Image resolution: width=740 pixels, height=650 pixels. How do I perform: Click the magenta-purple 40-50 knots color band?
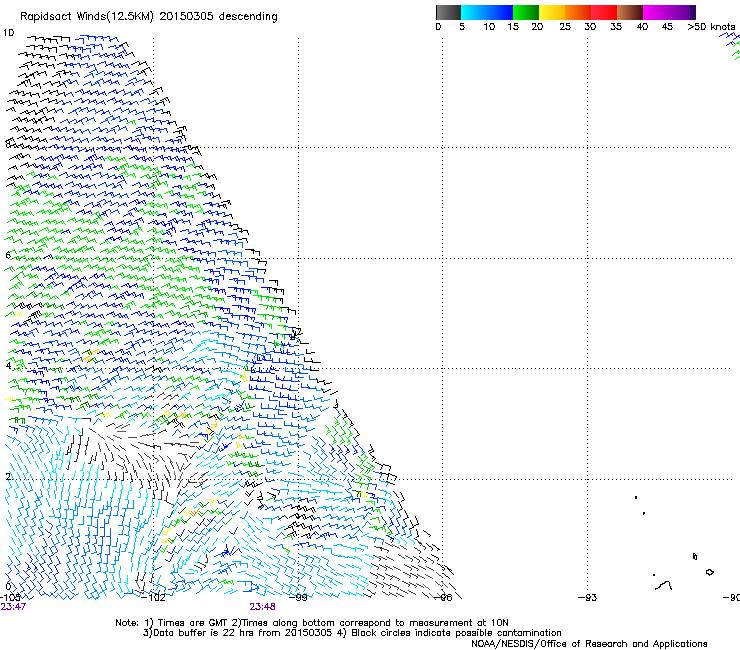pos(669,12)
